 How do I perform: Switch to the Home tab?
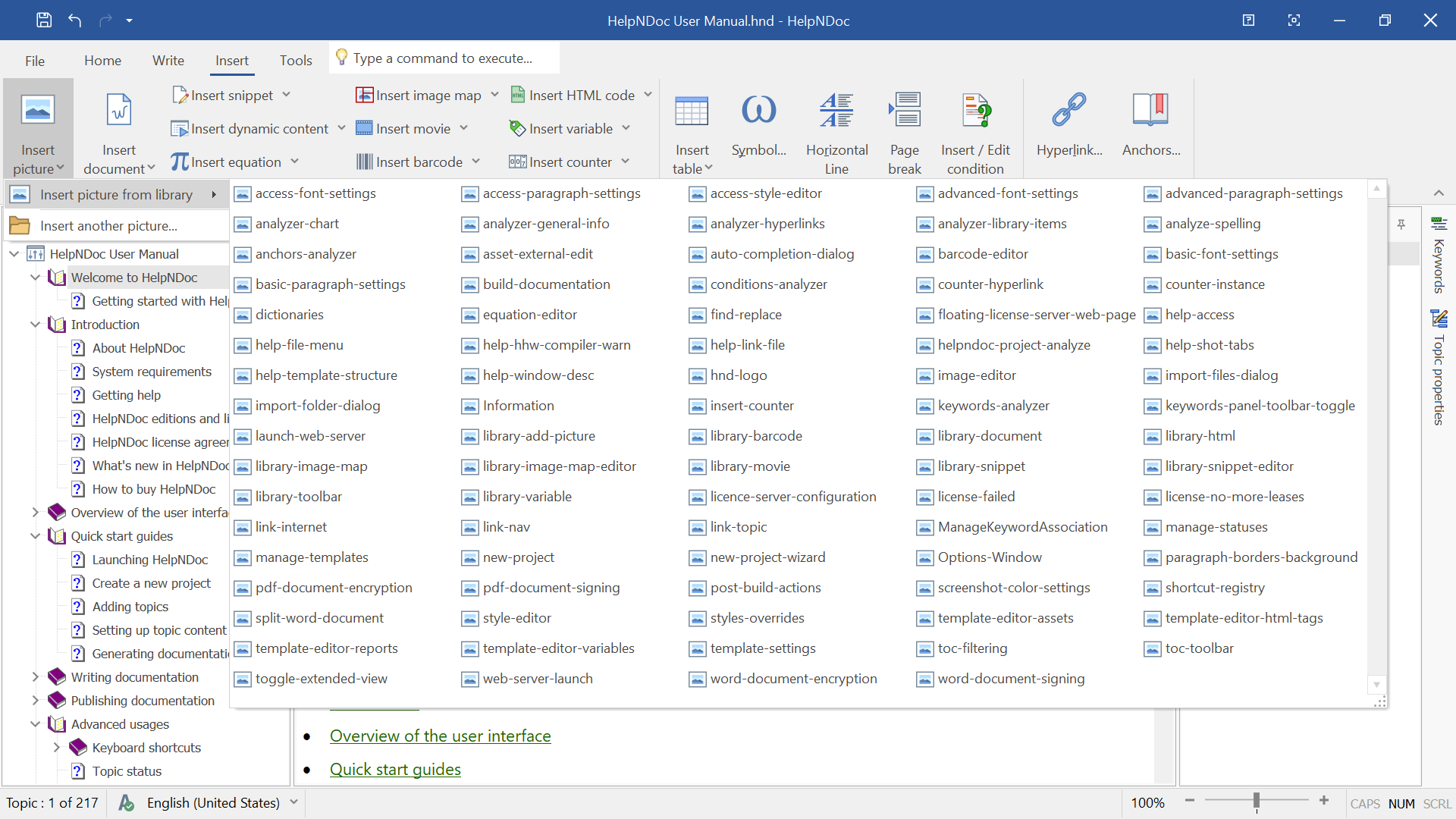tap(102, 61)
